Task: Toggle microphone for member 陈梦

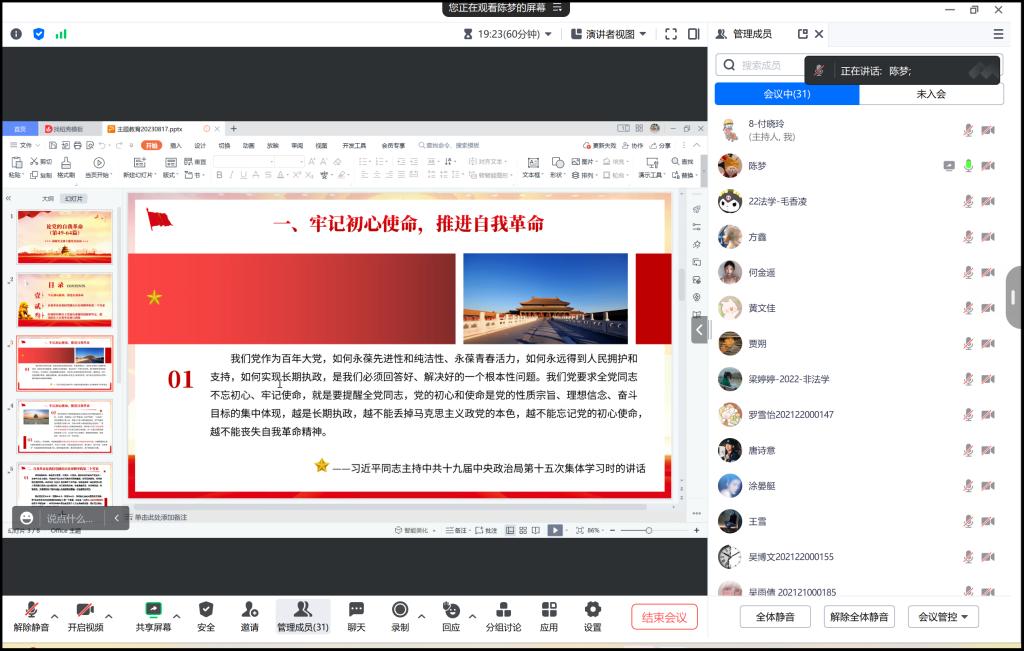Action: [968, 166]
